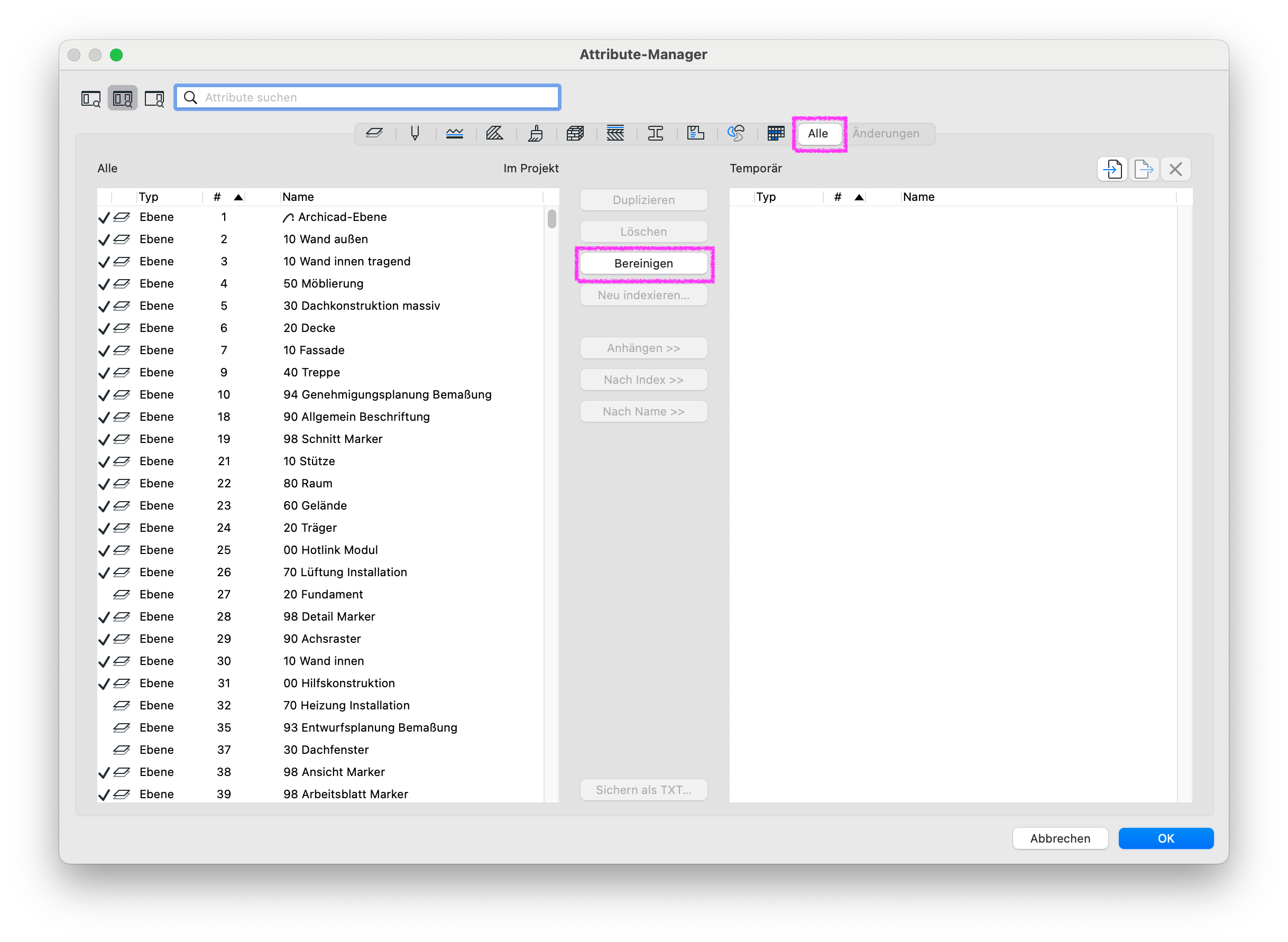
Task: Click the checkmark of 20 Decke row
Action: [x=104, y=329]
